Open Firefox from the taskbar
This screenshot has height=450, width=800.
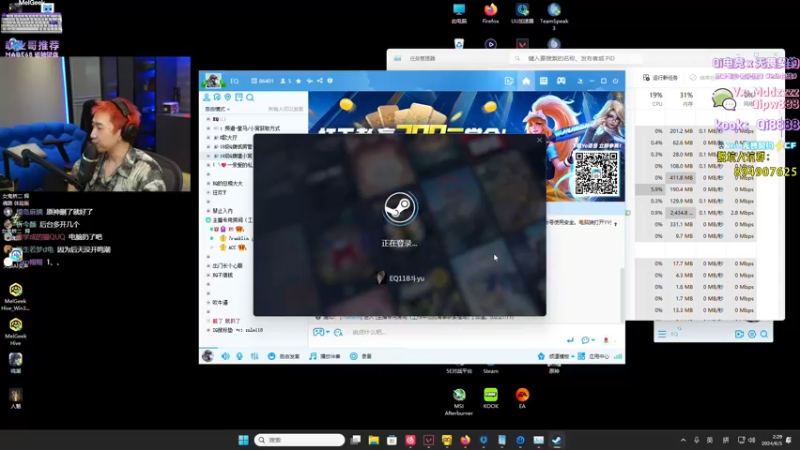click(465, 440)
